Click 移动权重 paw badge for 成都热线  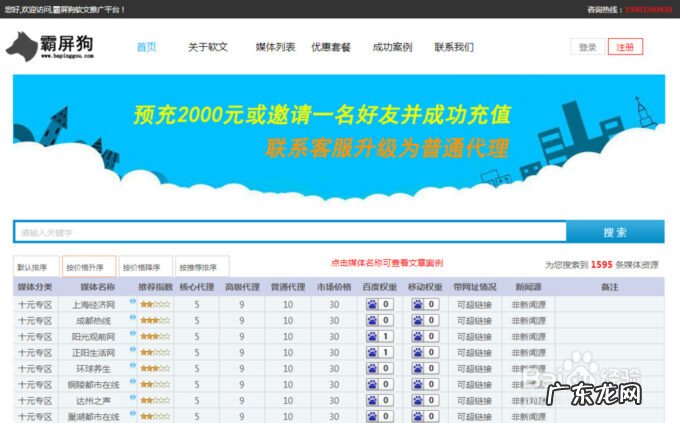[425, 321]
